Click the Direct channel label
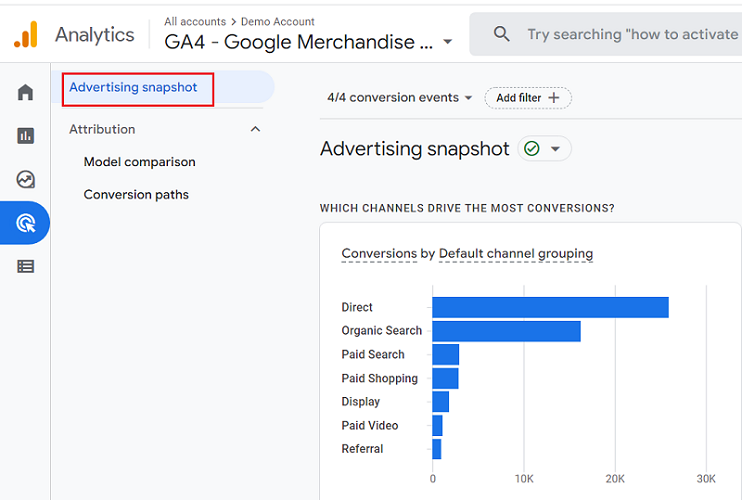The width and height of the screenshot is (742, 500). pos(357,307)
